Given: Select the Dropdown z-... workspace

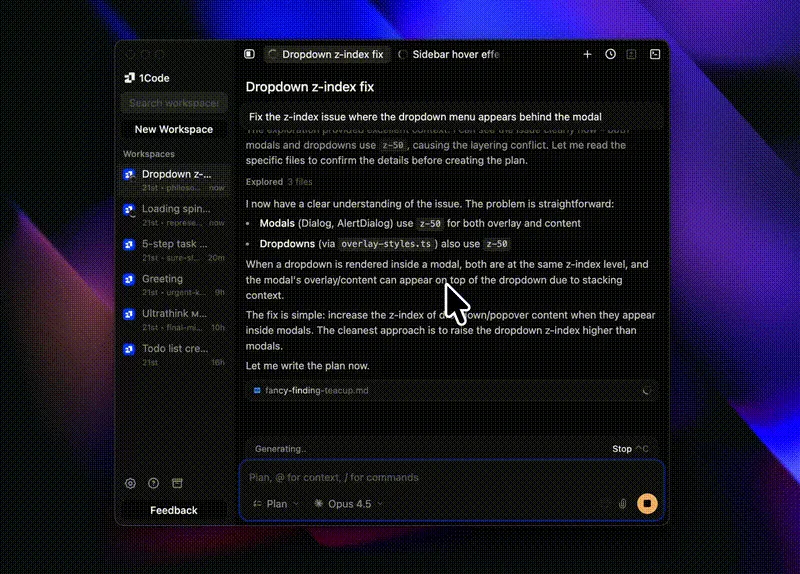Looking at the screenshot, I should [x=174, y=180].
